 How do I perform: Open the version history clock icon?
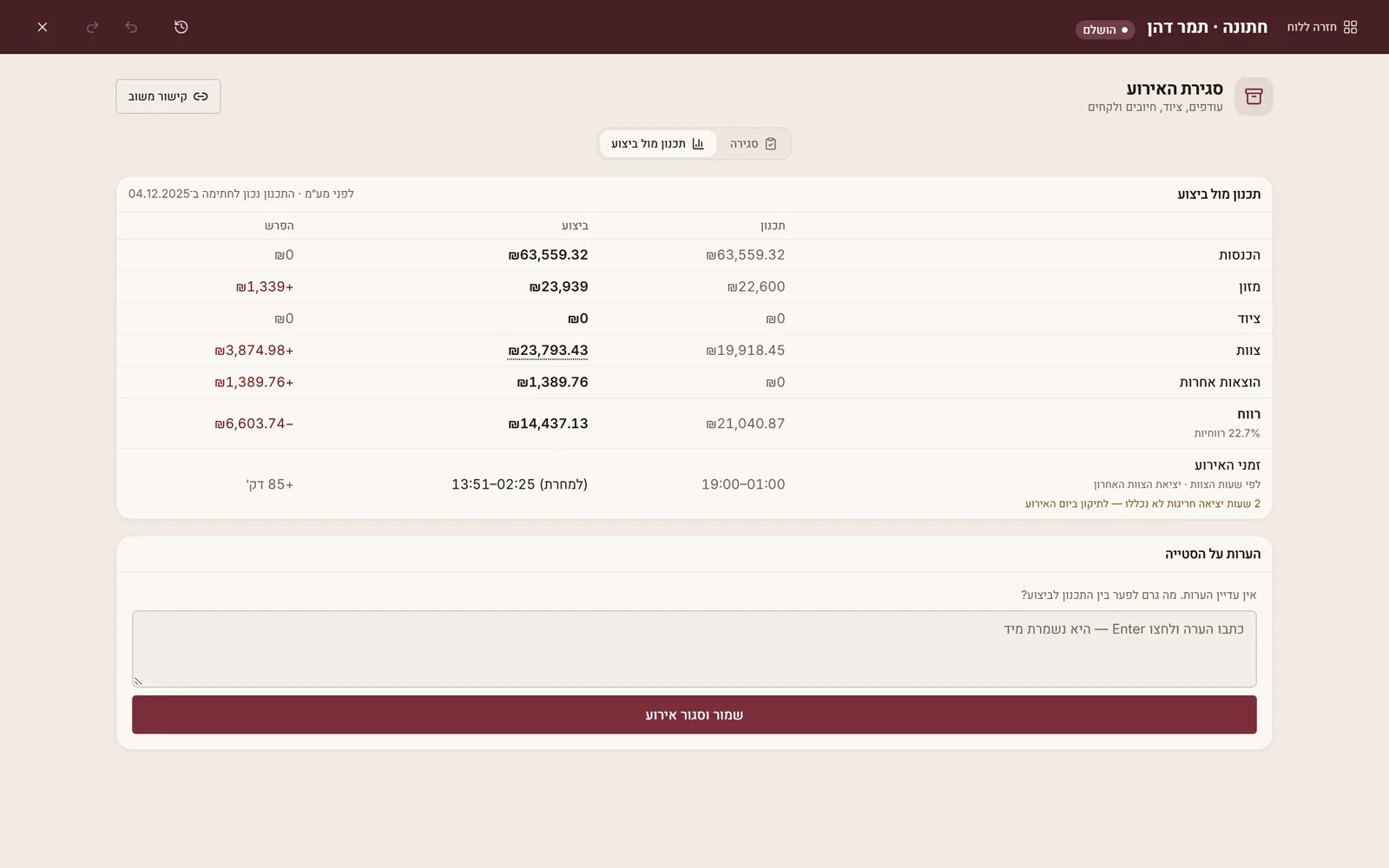(181, 27)
